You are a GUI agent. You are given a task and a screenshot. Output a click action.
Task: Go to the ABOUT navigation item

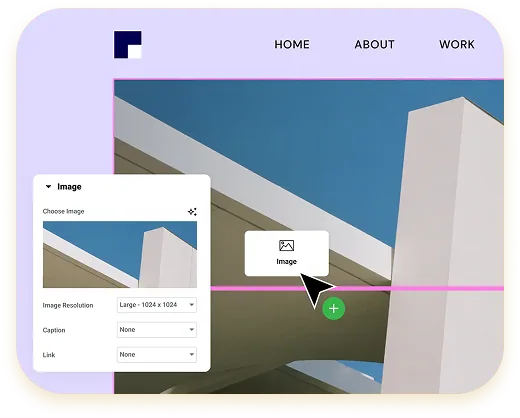pos(374,44)
